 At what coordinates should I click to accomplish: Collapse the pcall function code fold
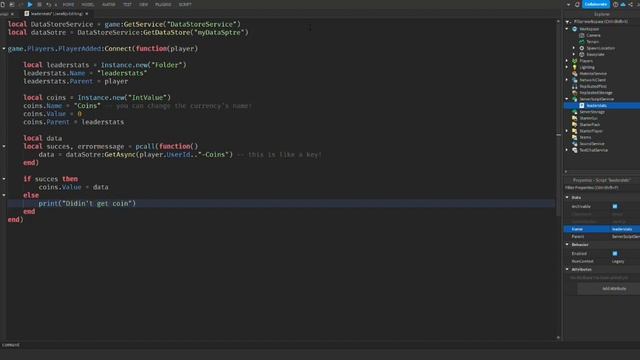(x=4, y=146)
